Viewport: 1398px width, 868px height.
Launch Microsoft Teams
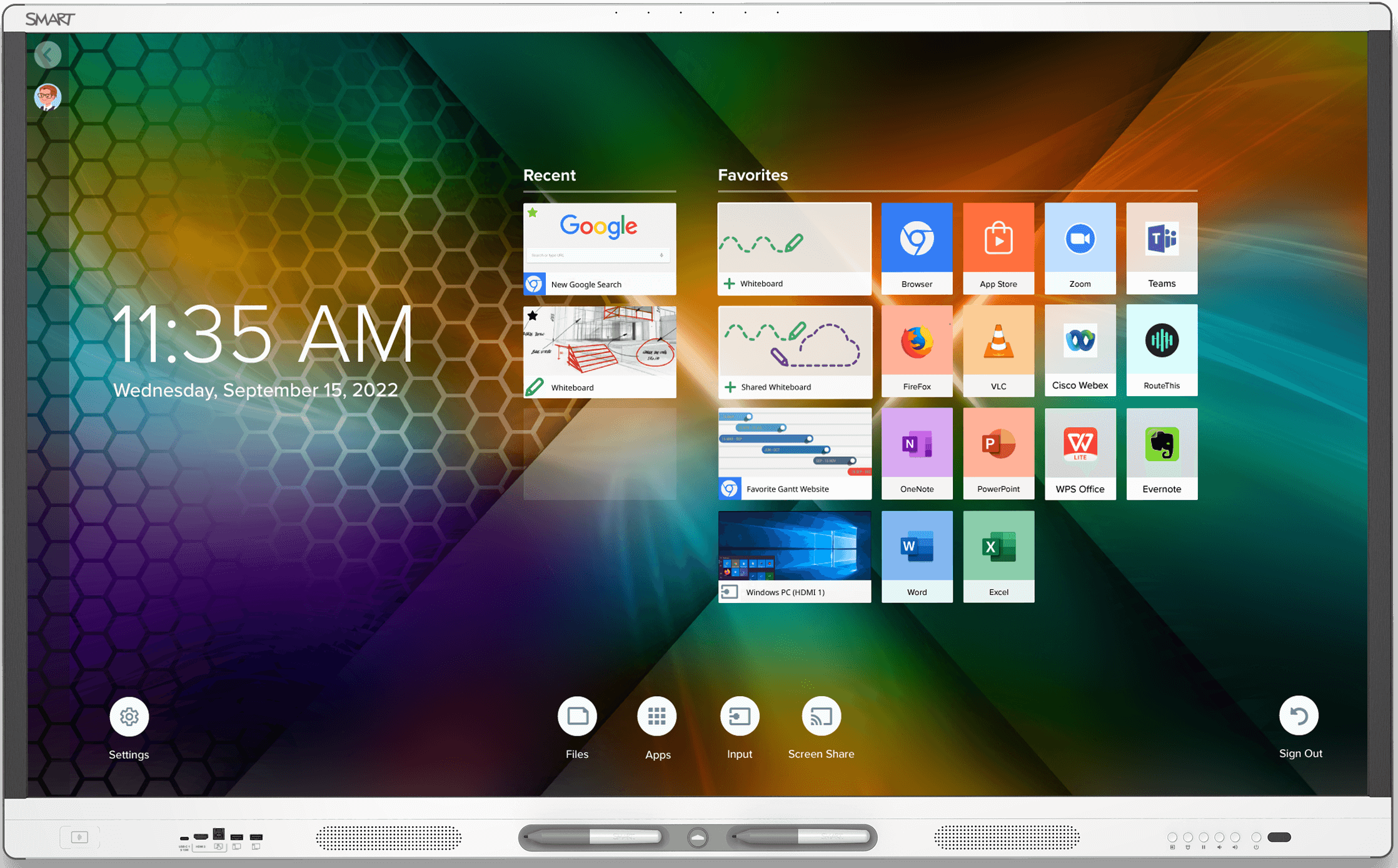pyautogui.click(x=1162, y=248)
